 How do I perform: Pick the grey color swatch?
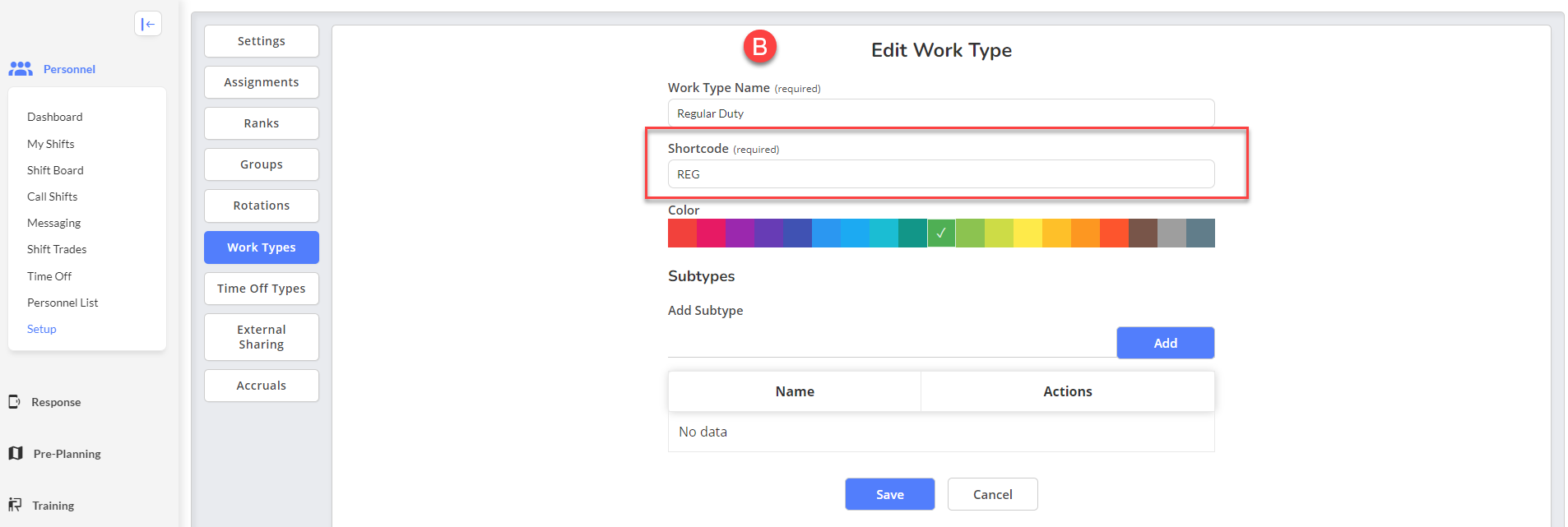click(1171, 233)
